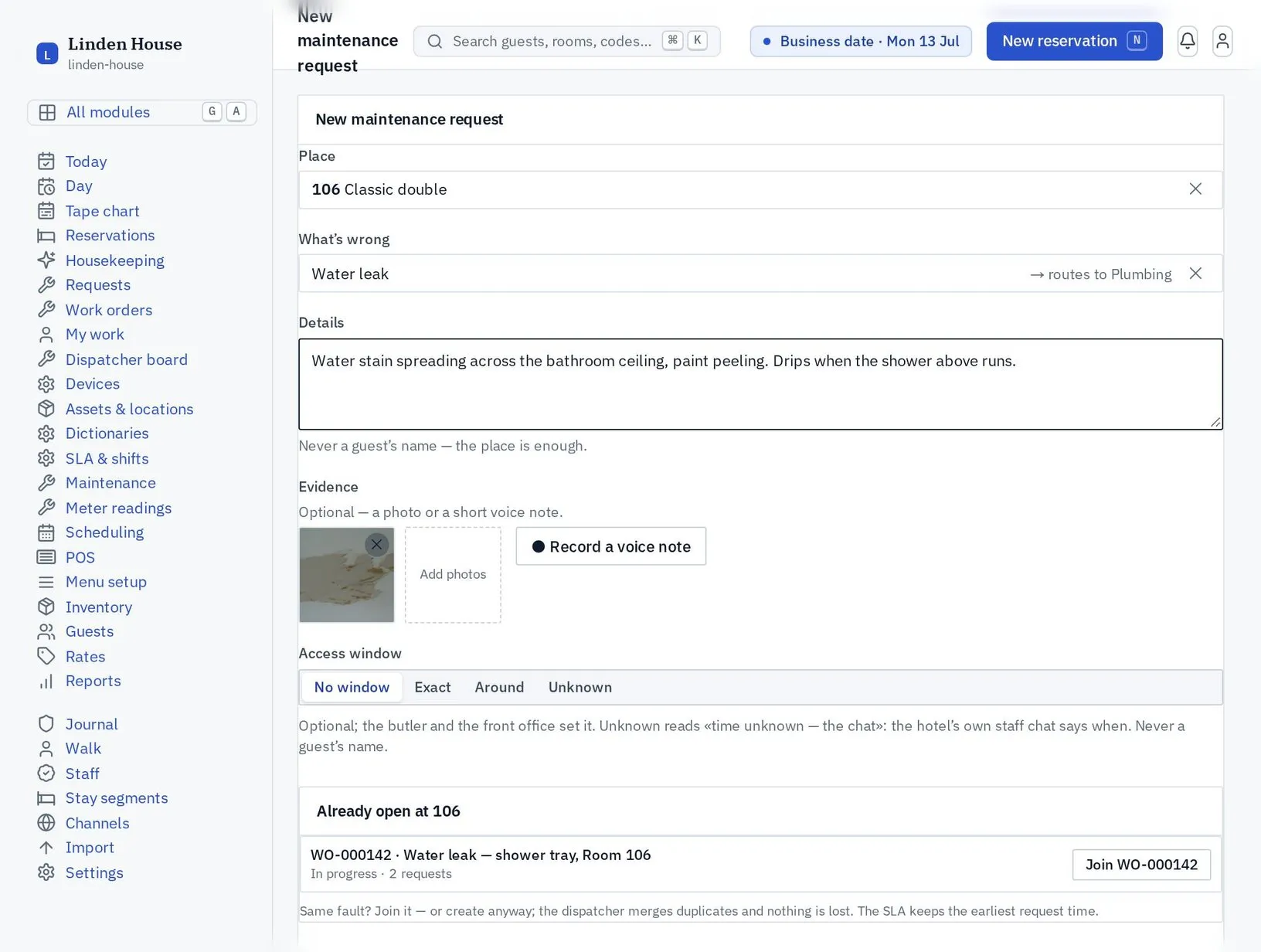Click the Import arrow icon
1261x952 pixels.
[x=46, y=848]
